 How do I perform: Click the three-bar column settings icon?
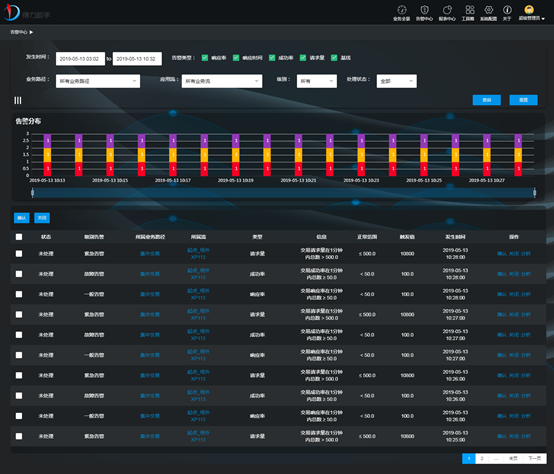point(18,101)
